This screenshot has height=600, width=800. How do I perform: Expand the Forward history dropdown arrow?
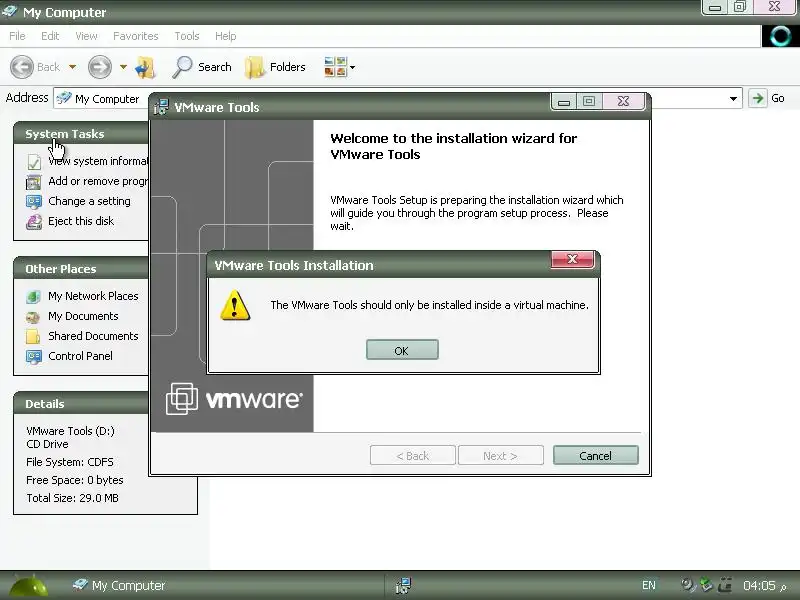click(123, 67)
